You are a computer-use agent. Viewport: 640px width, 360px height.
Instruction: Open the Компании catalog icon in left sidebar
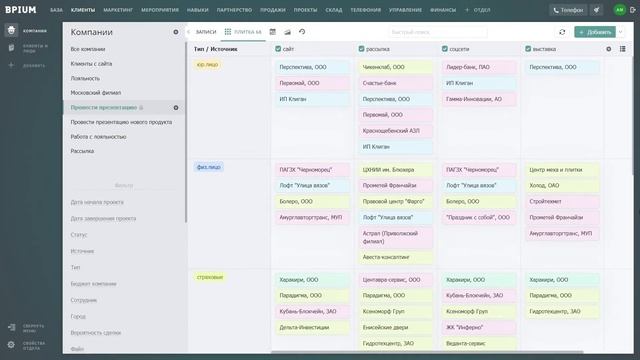[x=11, y=30]
